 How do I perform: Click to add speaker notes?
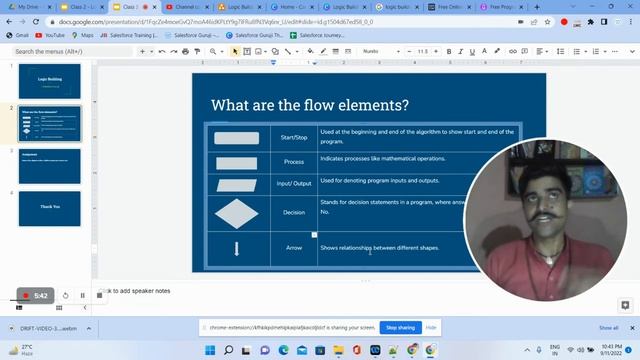pyautogui.click(x=135, y=291)
